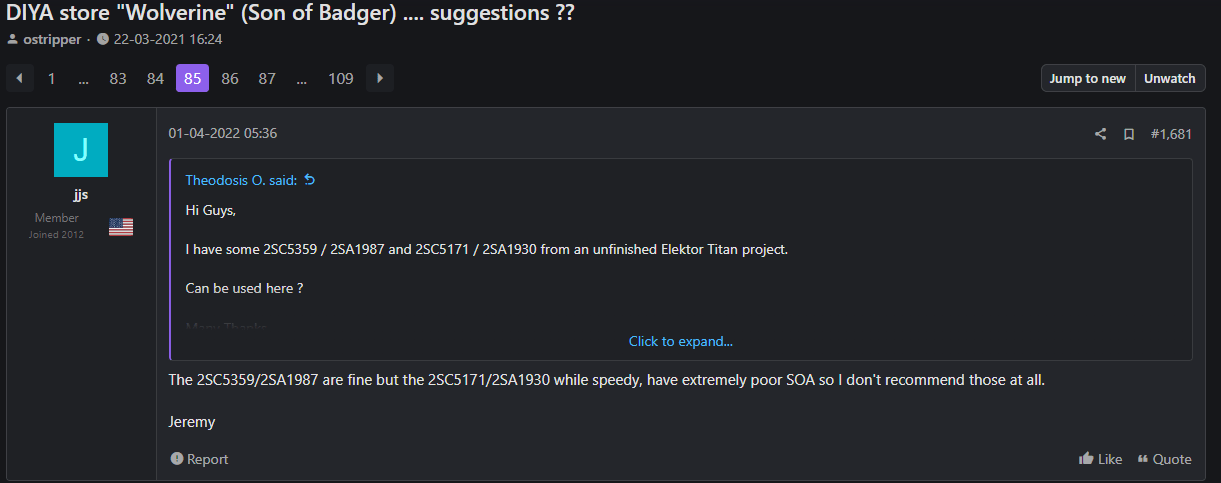Open the ellipsis before page 109
Image resolution: width=1221 pixels, height=483 pixels.
pyautogui.click(x=301, y=78)
